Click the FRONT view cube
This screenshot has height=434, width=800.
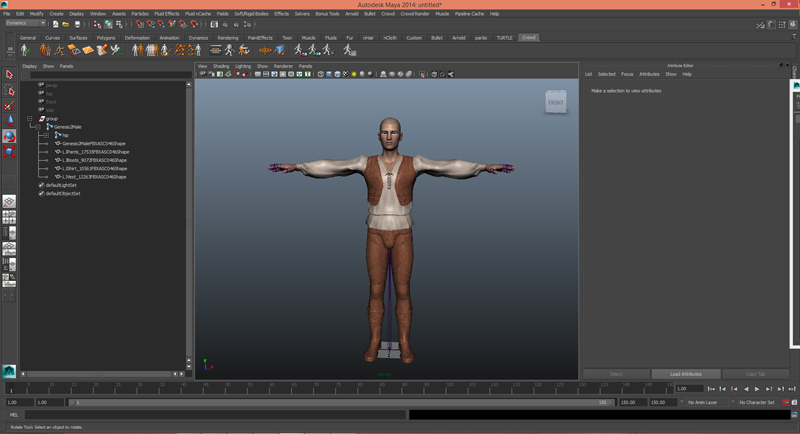click(x=555, y=102)
